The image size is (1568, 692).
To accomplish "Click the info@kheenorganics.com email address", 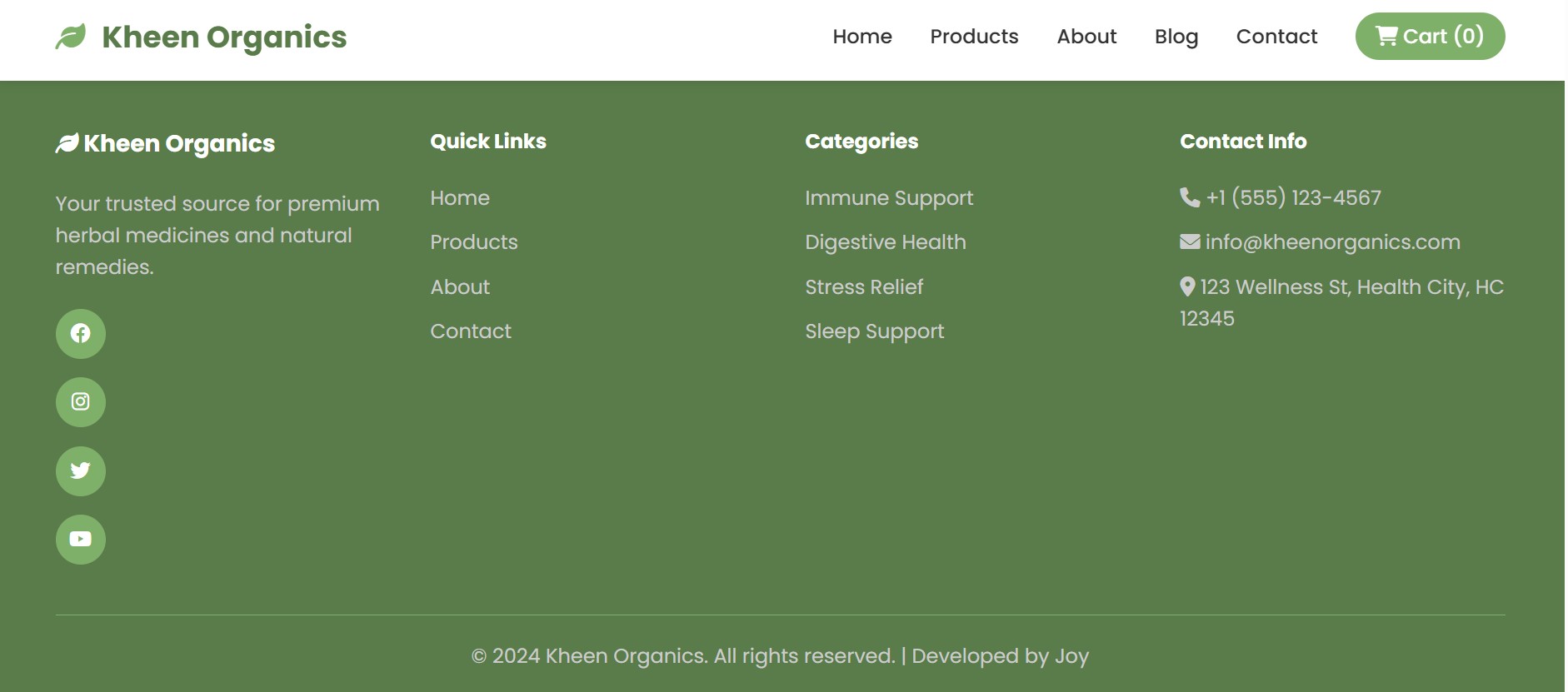I will coord(1332,242).
